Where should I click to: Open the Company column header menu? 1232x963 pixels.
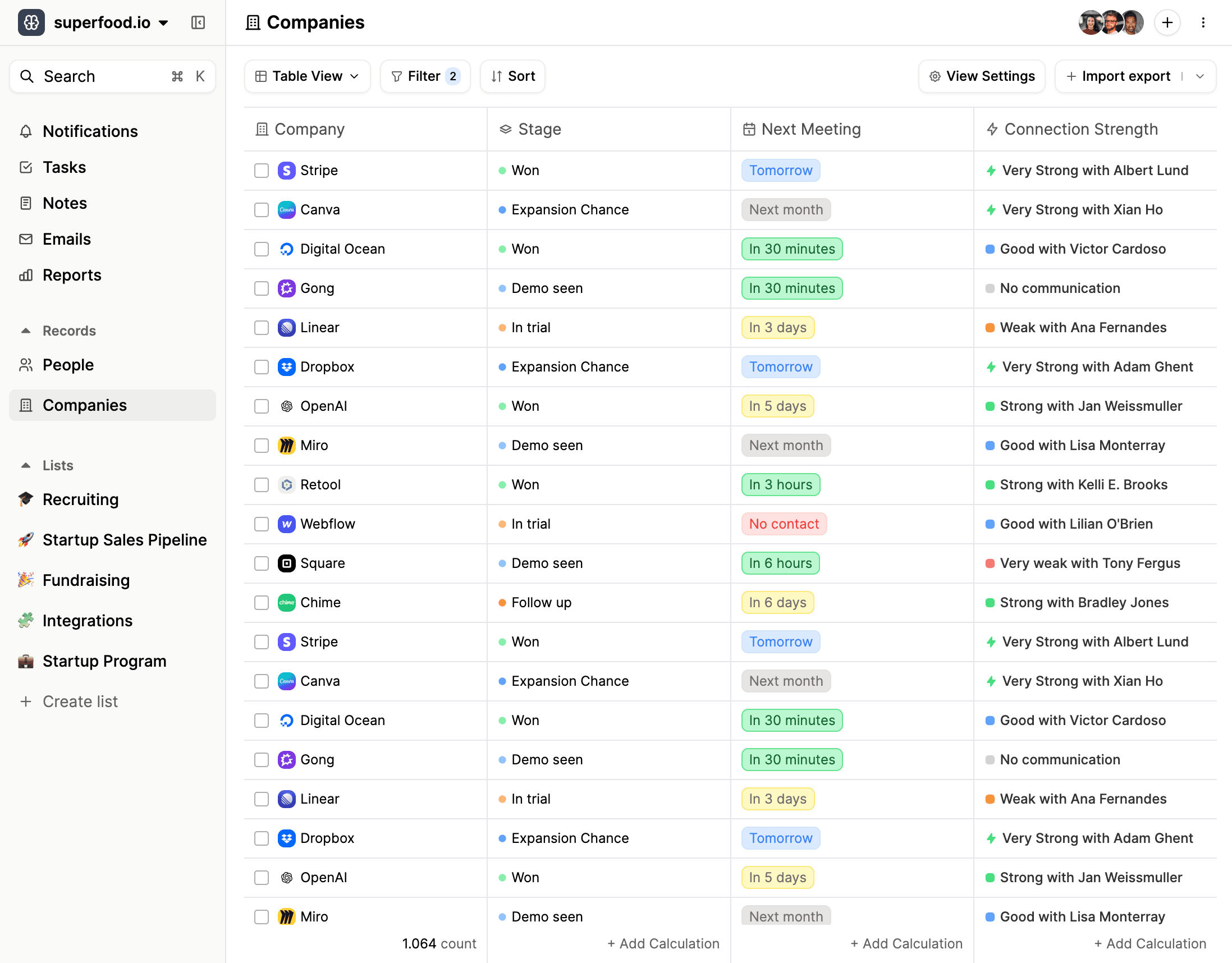(365, 129)
